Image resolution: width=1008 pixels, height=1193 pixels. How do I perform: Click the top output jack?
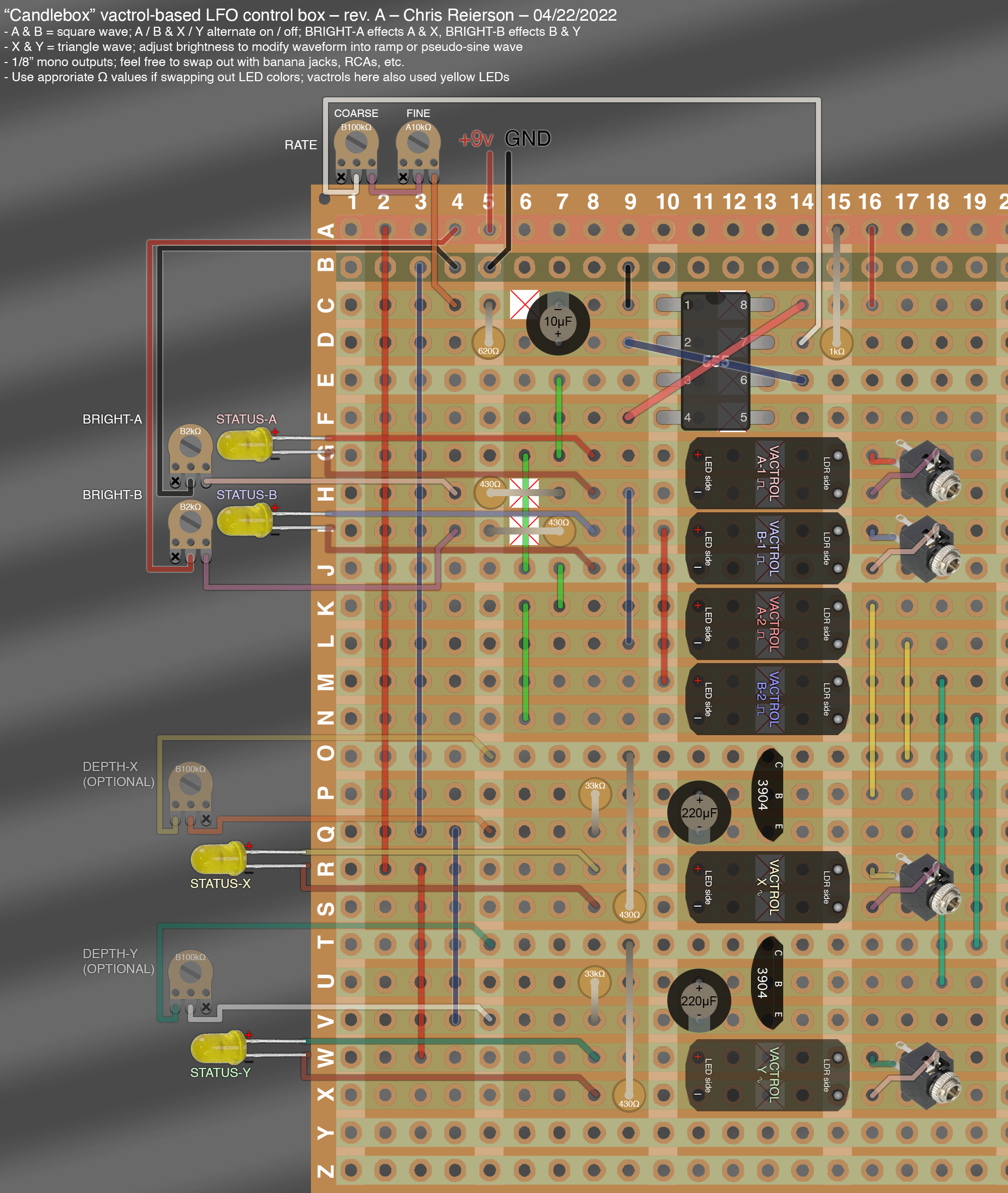point(928,473)
